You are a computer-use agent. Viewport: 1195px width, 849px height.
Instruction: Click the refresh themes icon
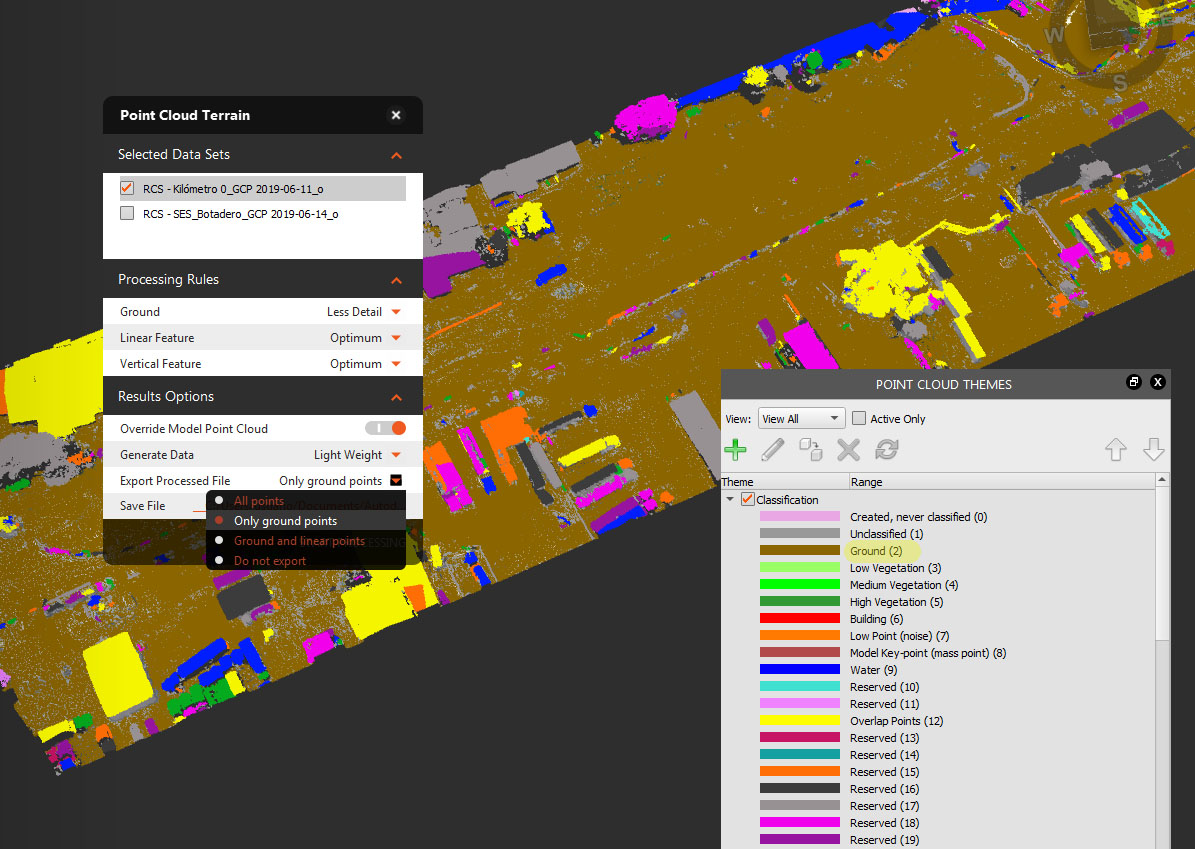click(886, 450)
